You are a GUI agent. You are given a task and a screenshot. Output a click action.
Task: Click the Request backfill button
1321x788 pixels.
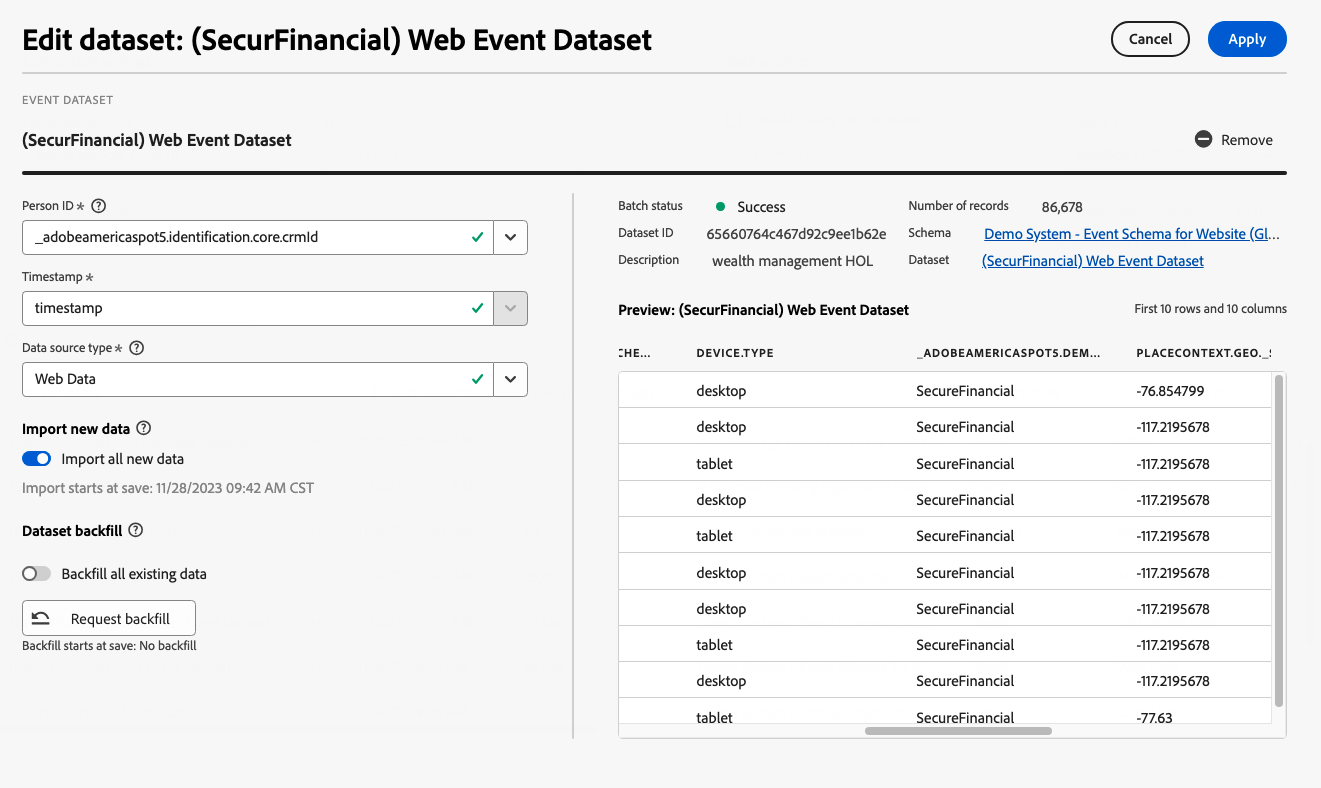(x=109, y=619)
